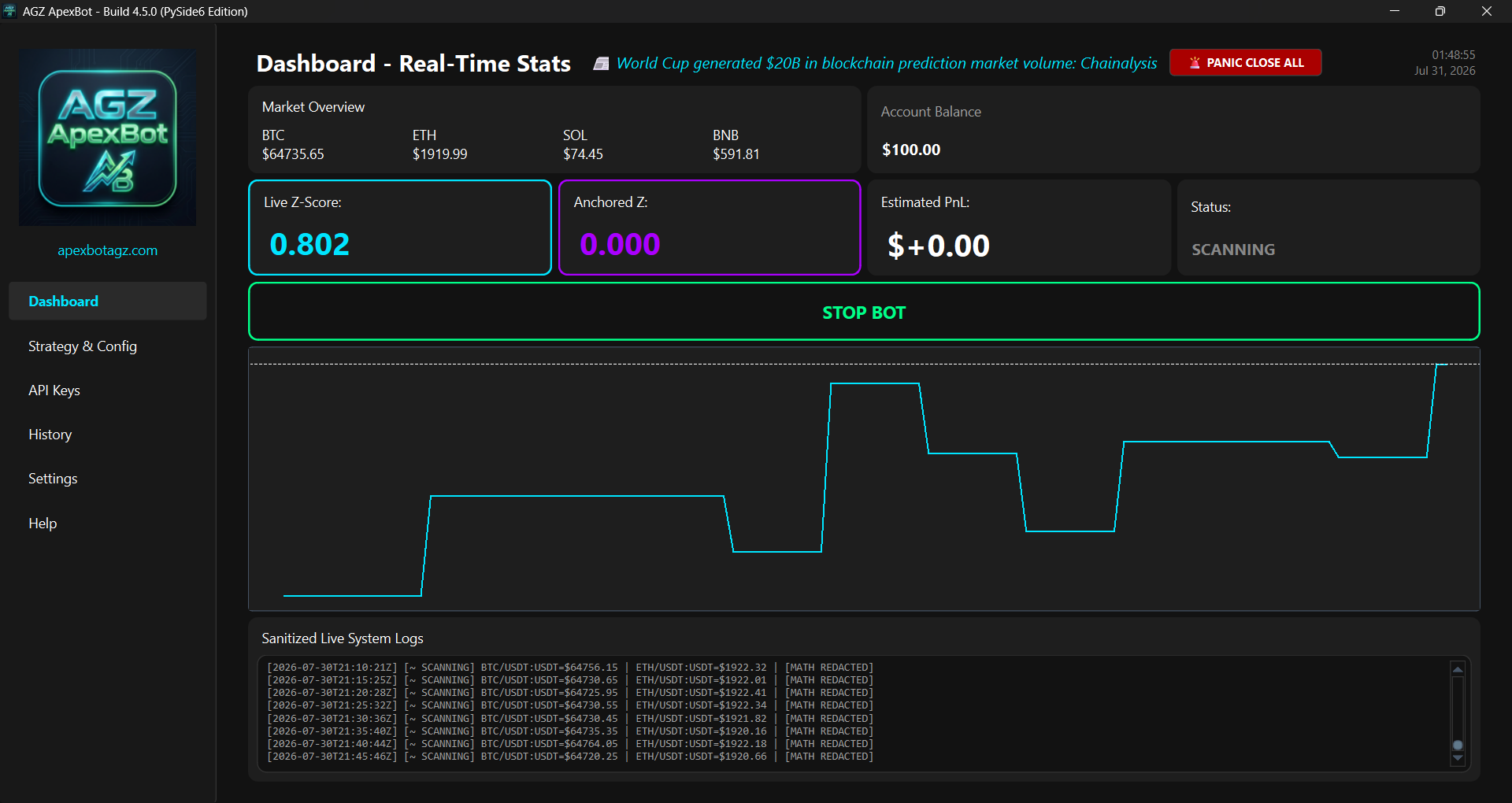Screen dimensions: 1512x803
Task: Click the SCANNING status text
Action: coord(1233,250)
